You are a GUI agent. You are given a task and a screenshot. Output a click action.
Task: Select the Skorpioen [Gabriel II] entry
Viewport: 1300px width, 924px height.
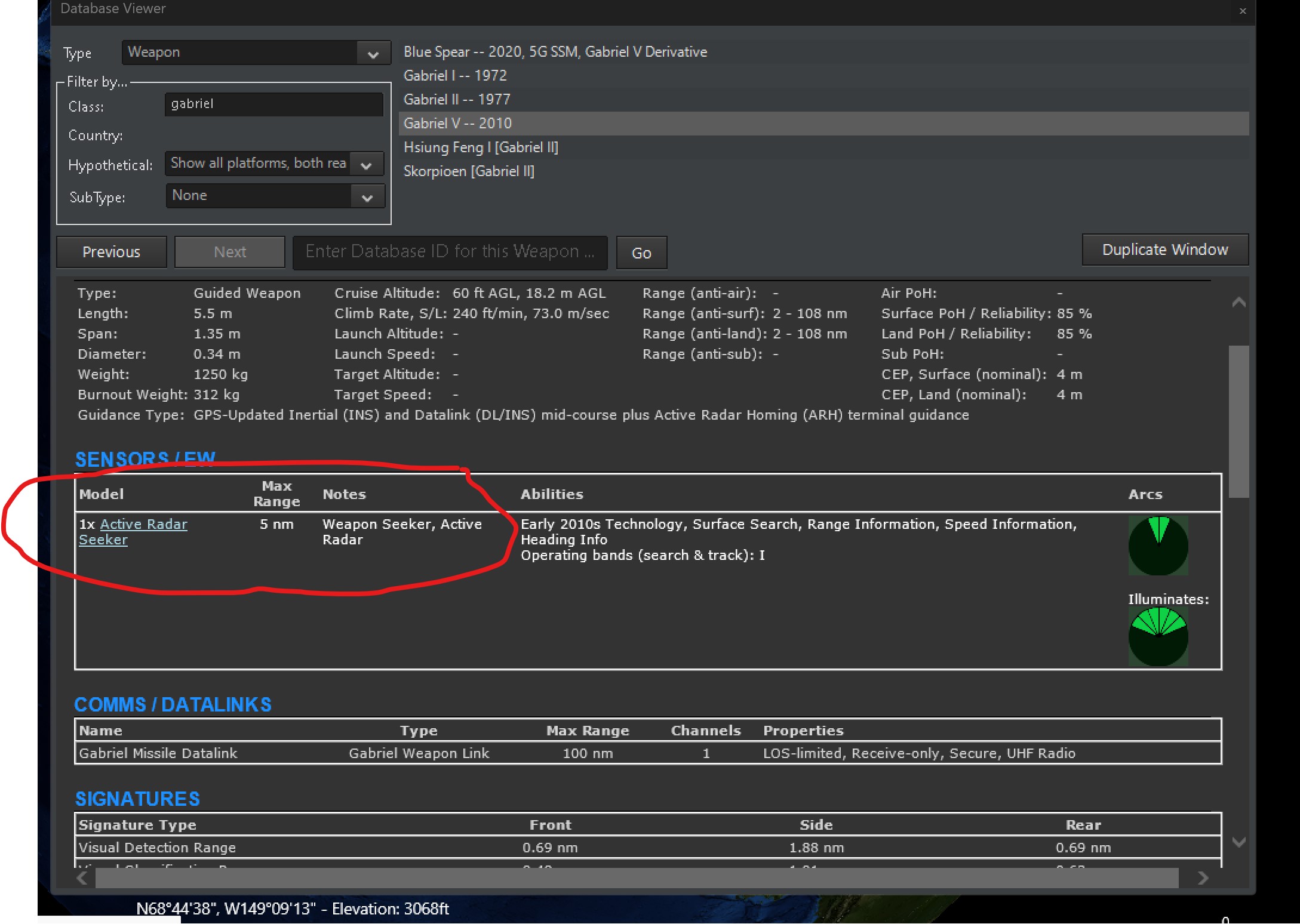coord(470,171)
